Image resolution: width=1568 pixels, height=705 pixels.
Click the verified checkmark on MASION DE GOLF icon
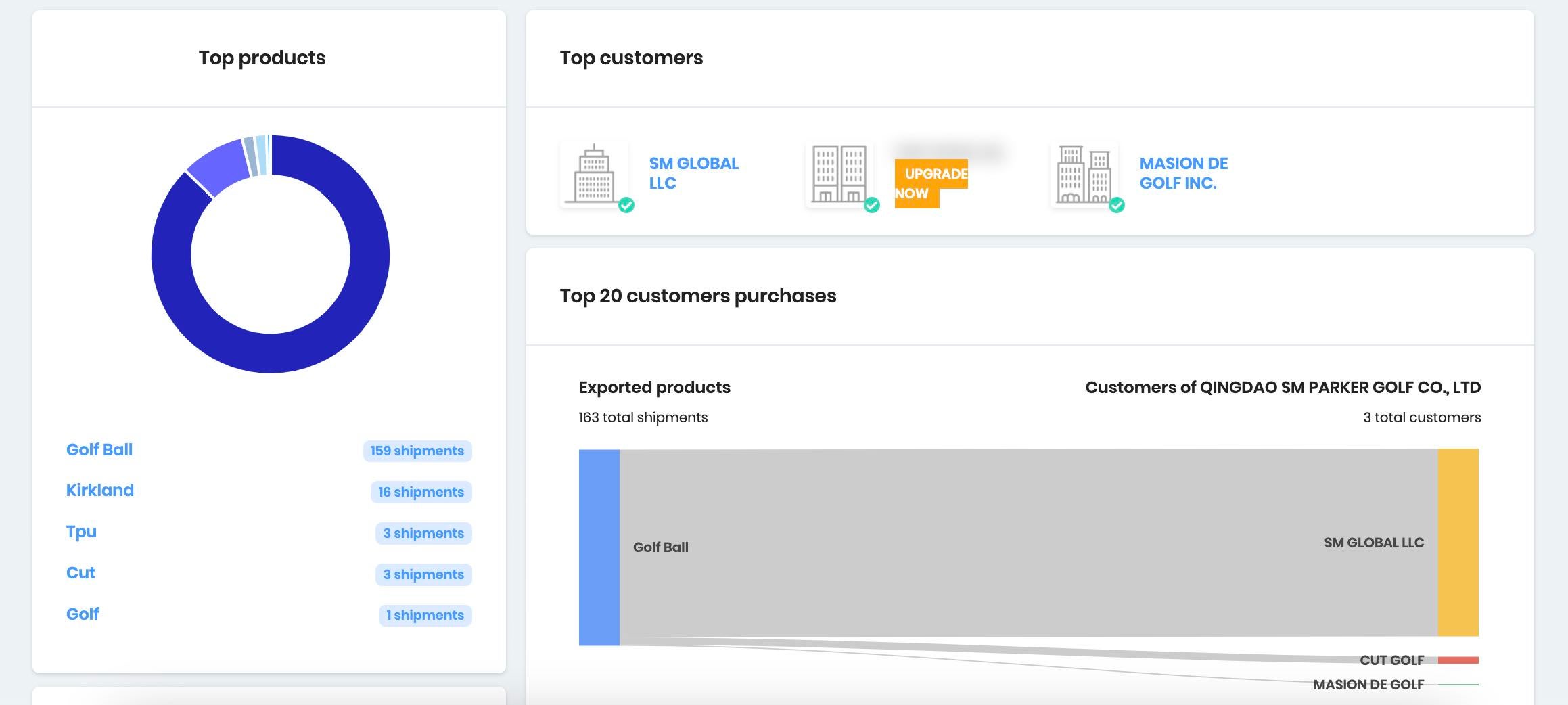click(1117, 205)
